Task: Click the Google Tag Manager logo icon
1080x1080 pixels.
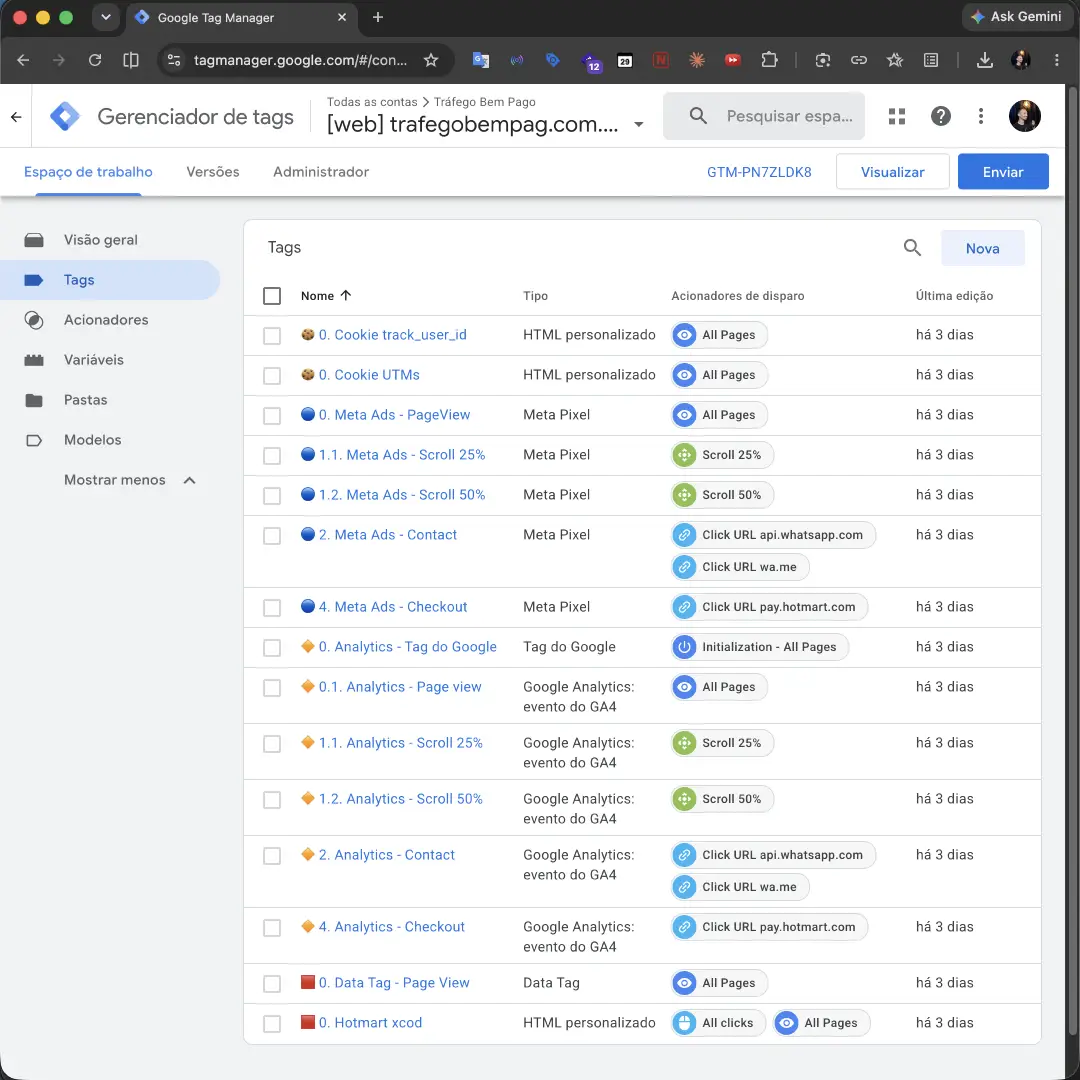Action: click(65, 116)
